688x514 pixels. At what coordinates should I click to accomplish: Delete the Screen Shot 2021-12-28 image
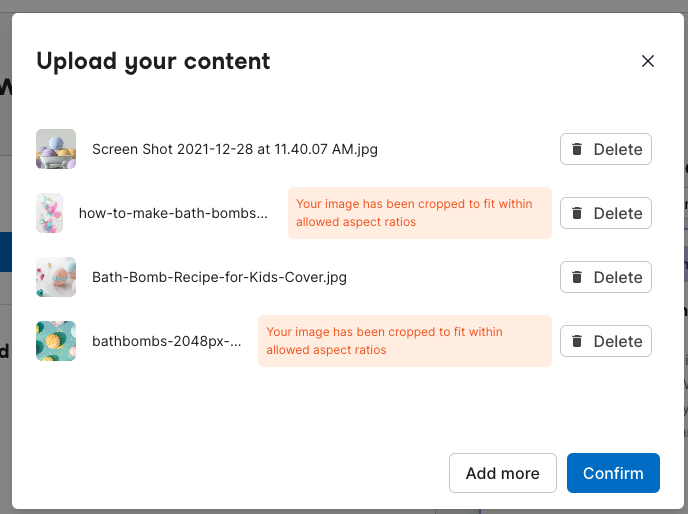click(606, 149)
